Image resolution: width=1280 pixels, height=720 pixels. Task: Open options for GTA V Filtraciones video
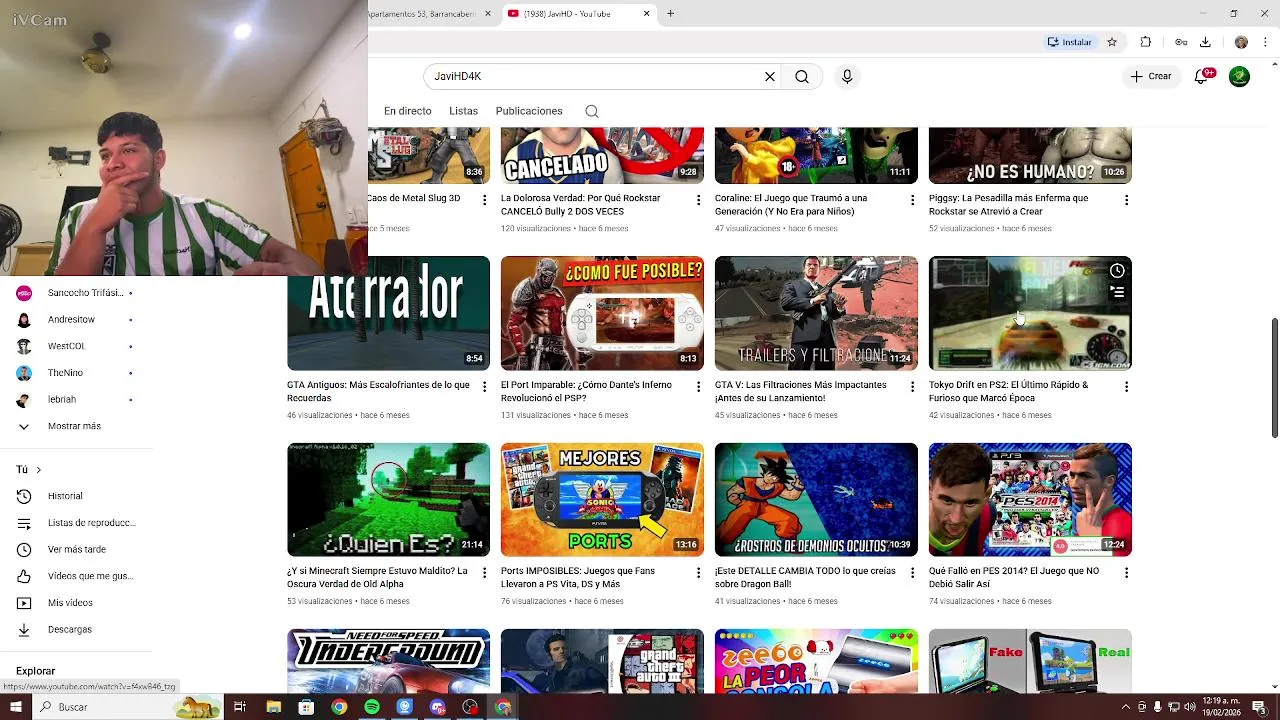point(912,387)
